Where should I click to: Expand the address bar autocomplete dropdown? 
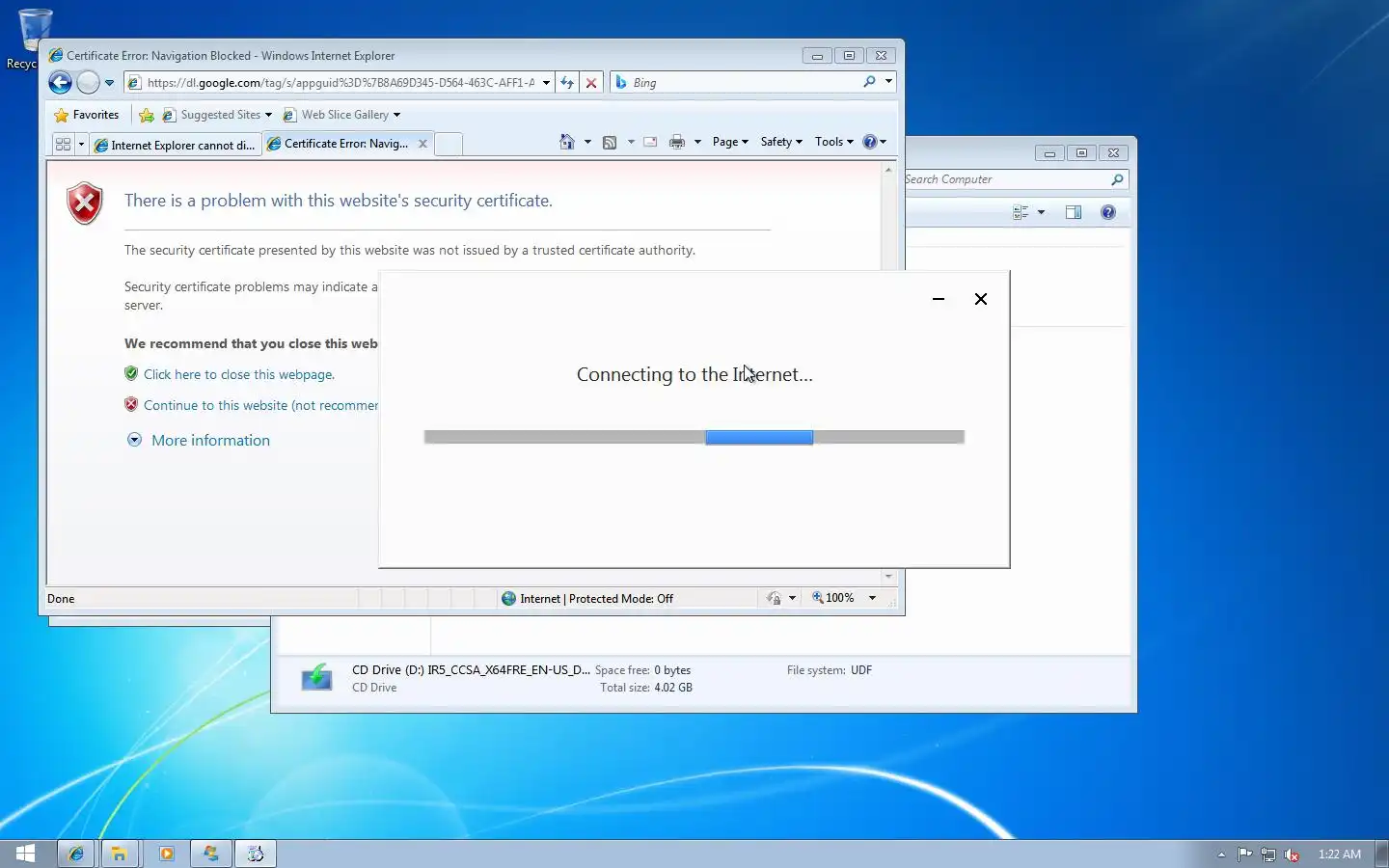click(x=546, y=83)
